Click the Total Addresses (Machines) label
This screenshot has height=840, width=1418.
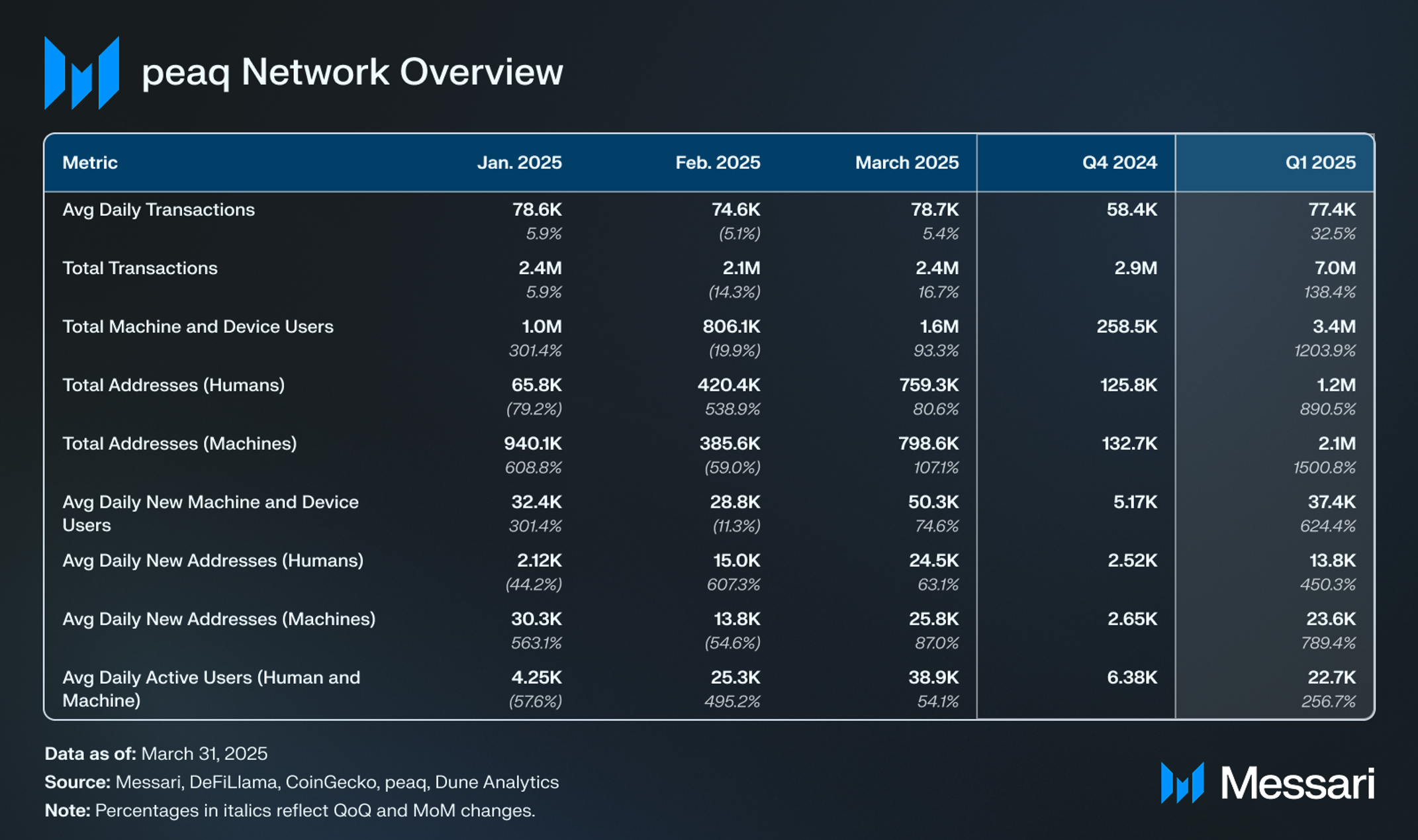pos(179,443)
